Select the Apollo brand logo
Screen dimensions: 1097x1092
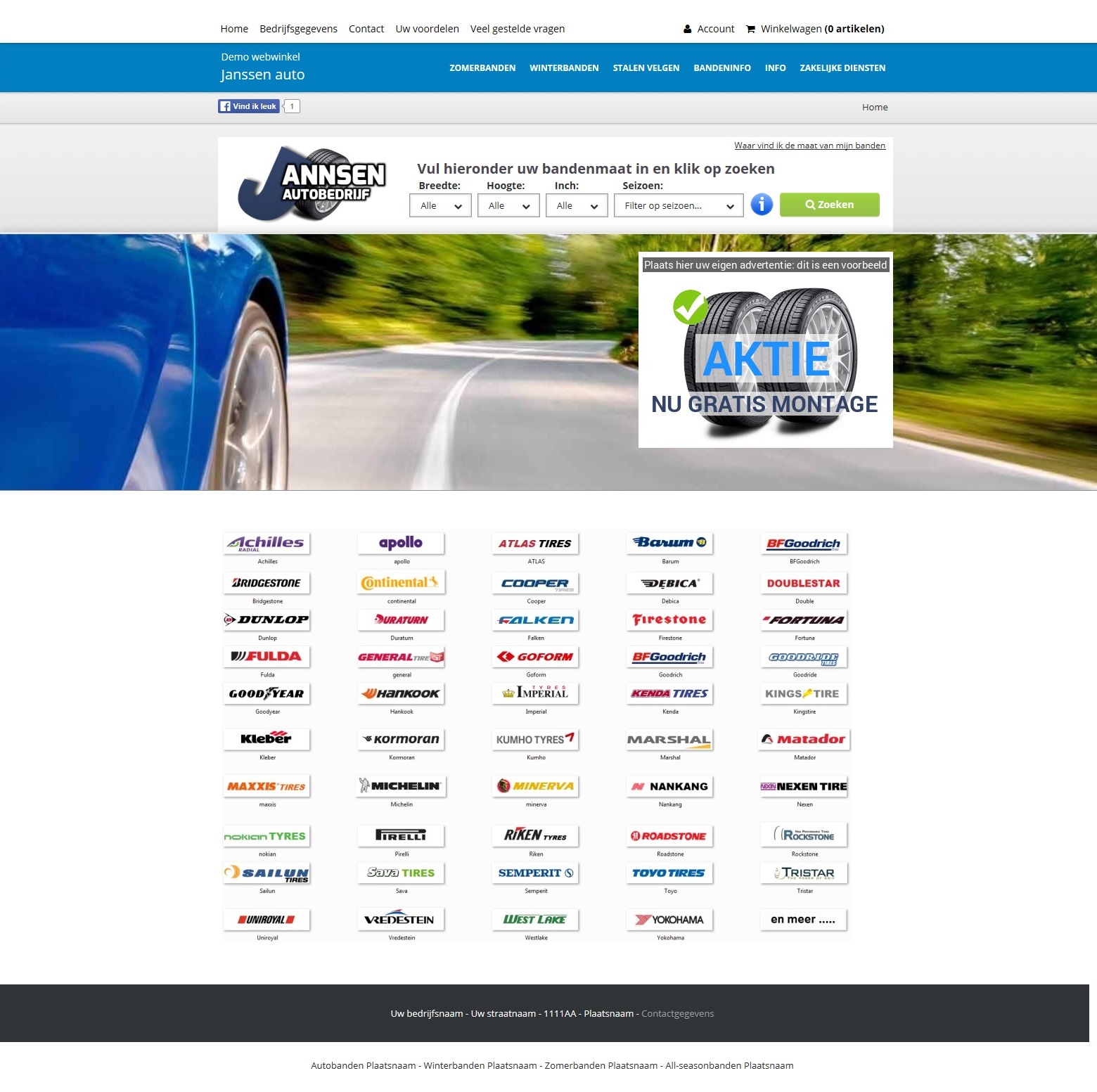click(402, 544)
